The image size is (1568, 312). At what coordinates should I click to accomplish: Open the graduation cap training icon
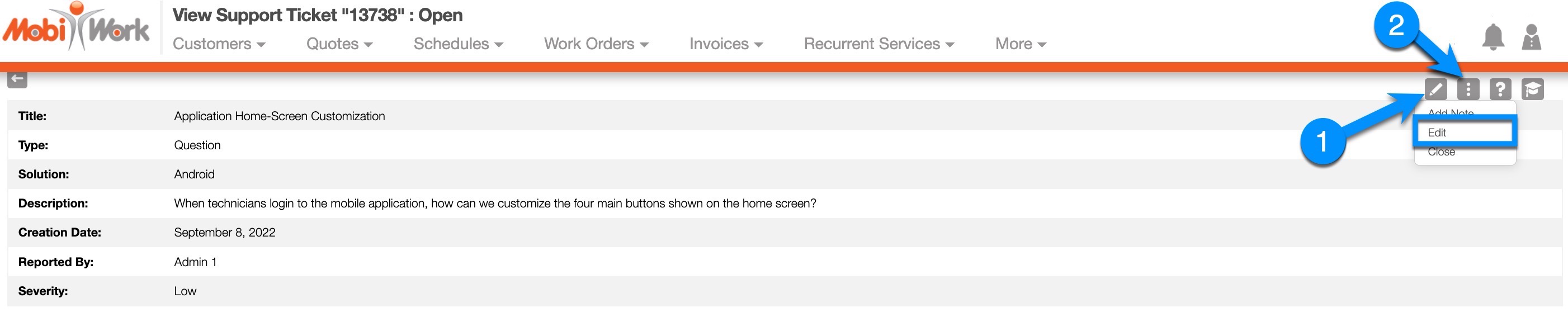(1533, 89)
